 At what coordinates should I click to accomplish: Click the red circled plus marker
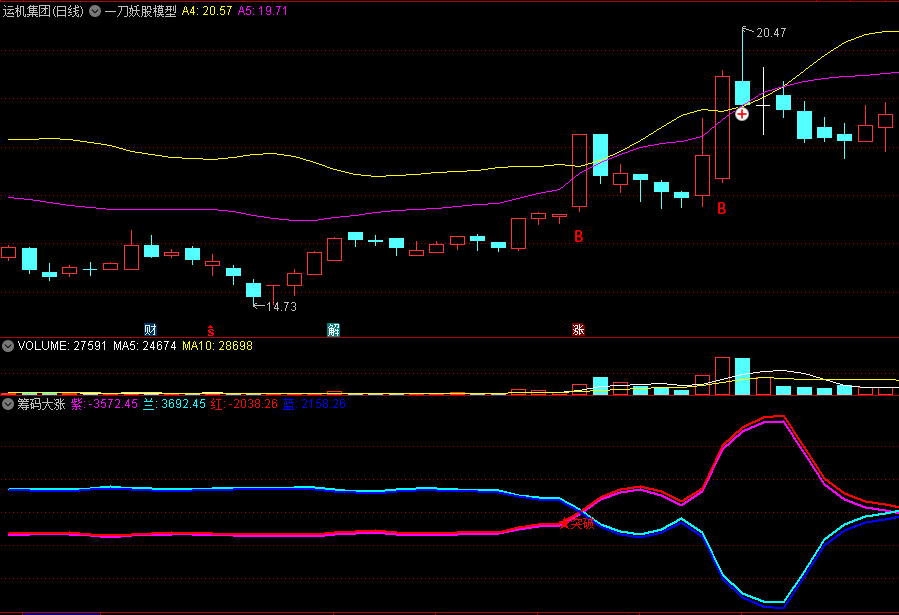[x=742, y=114]
